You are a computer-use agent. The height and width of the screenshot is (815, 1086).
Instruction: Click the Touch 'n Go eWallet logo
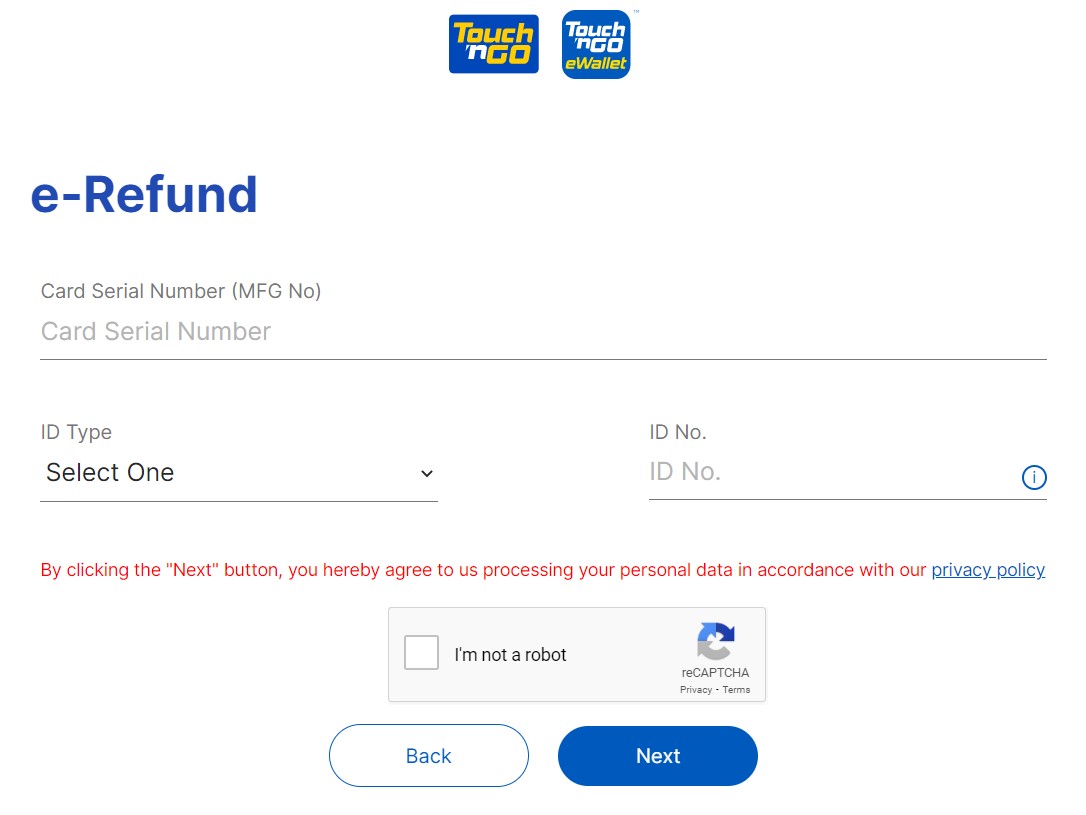click(x=596, y=43)
